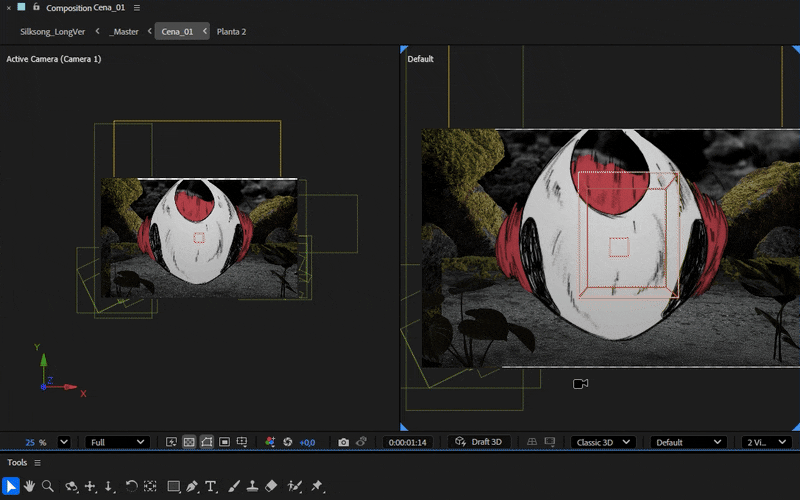Toggle Draft 3D mode
The height and width of the screenshot is (500, 800).
(x=479, y=442)
